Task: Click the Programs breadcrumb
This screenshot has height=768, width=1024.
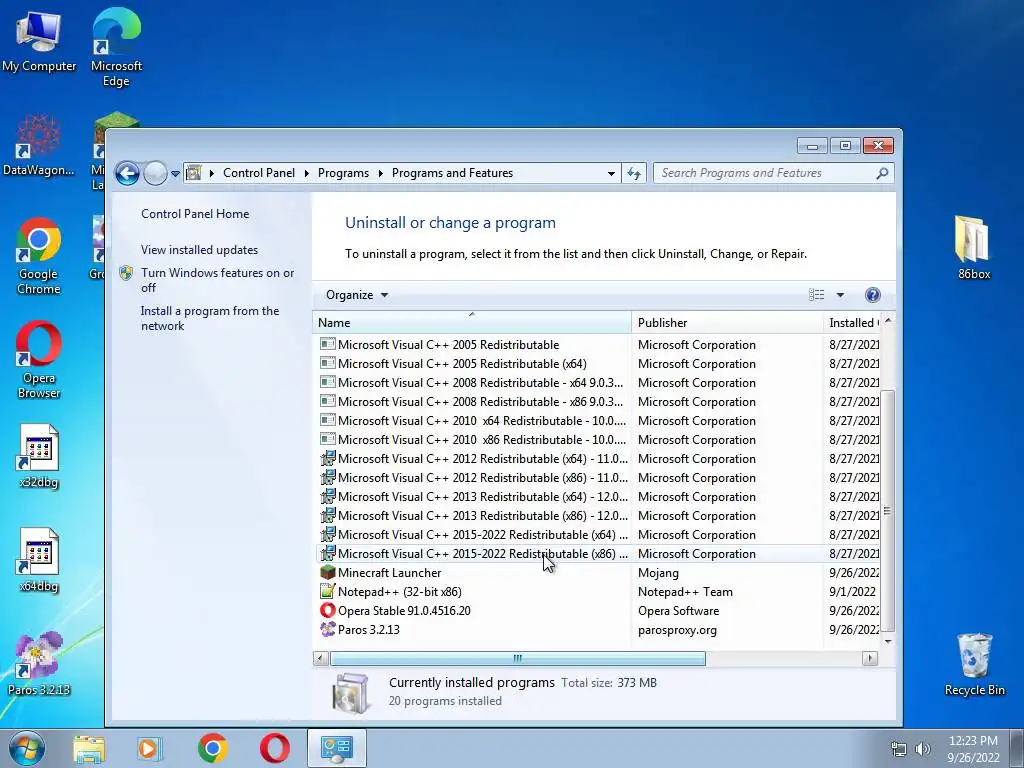Action: (x=344, y=173)
